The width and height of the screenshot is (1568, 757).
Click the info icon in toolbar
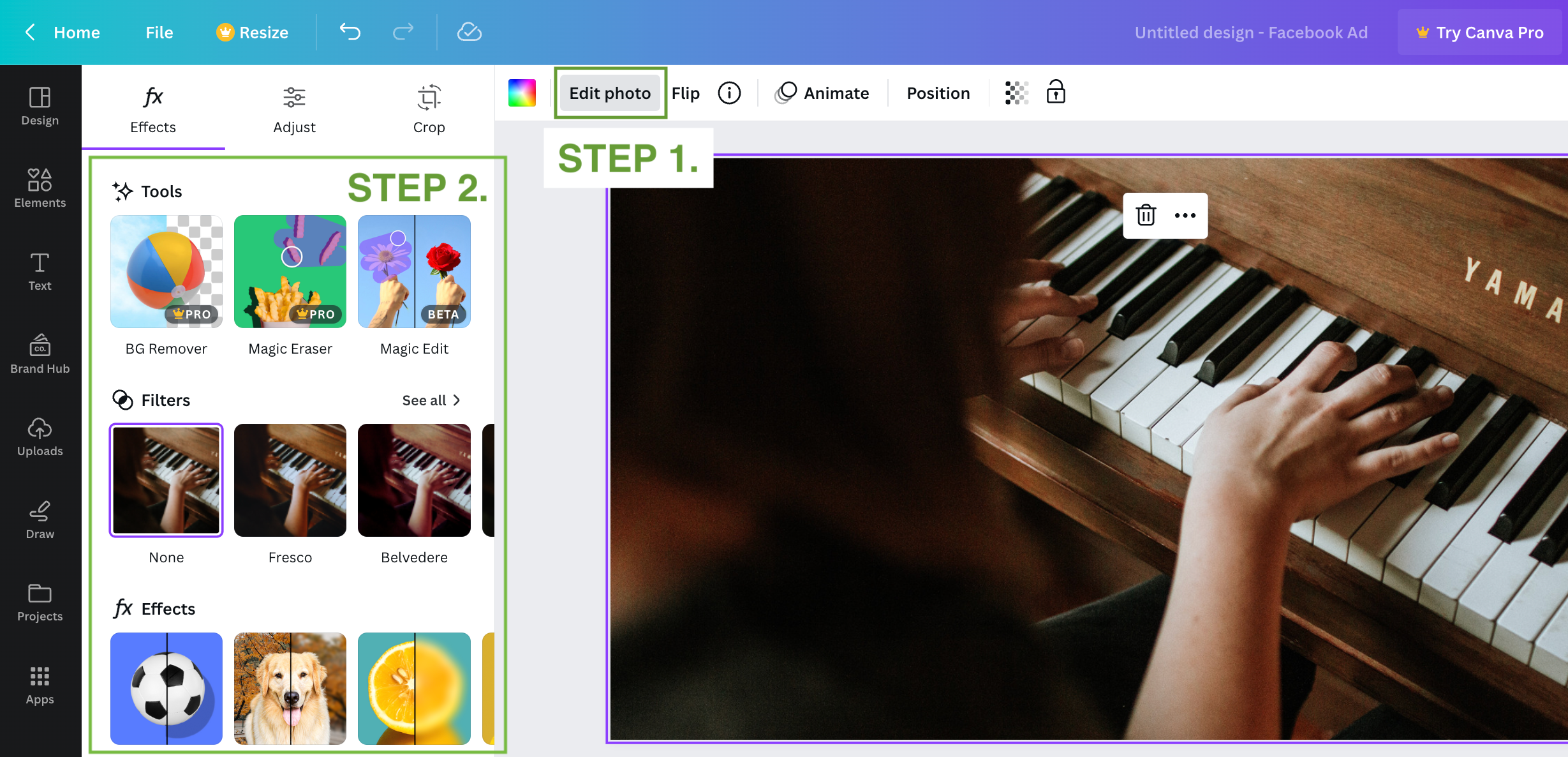[x=731, y=93]
